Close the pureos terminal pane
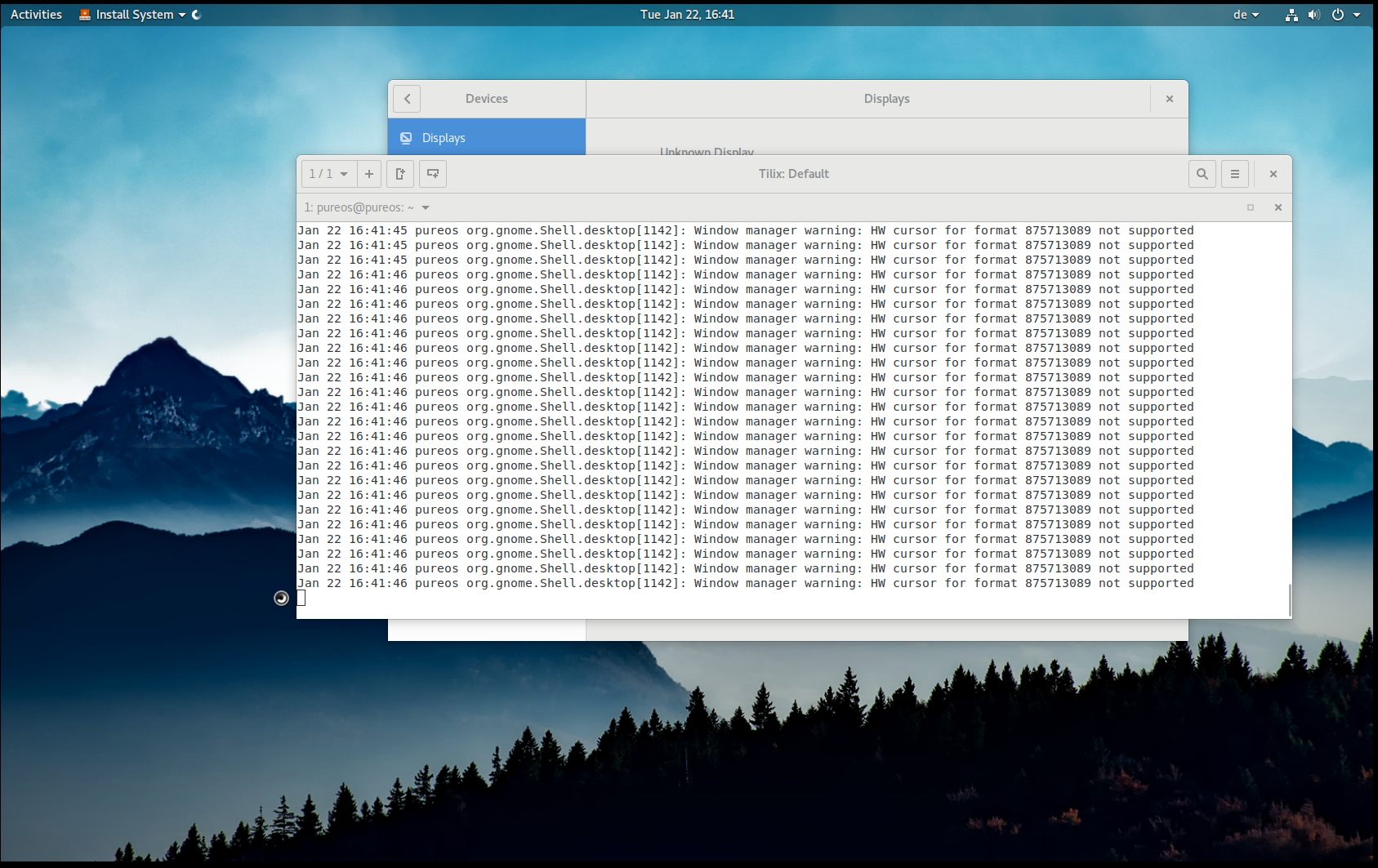This screenshot has height=868, width=1378. tap(1278, 207)
